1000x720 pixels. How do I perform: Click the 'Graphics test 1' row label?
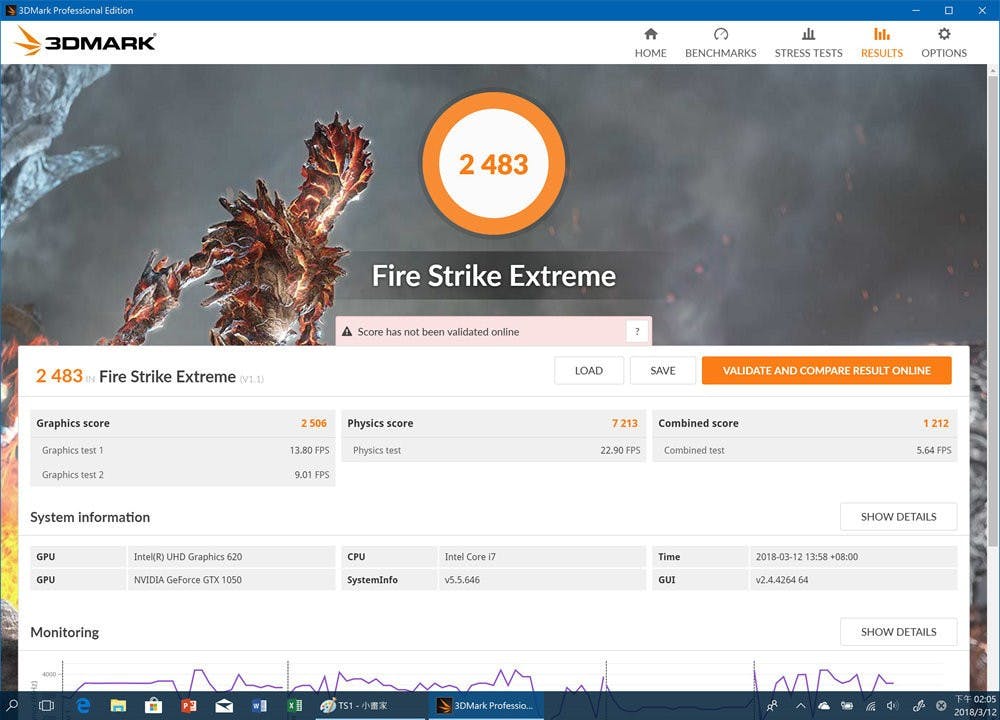pos(73,450)
